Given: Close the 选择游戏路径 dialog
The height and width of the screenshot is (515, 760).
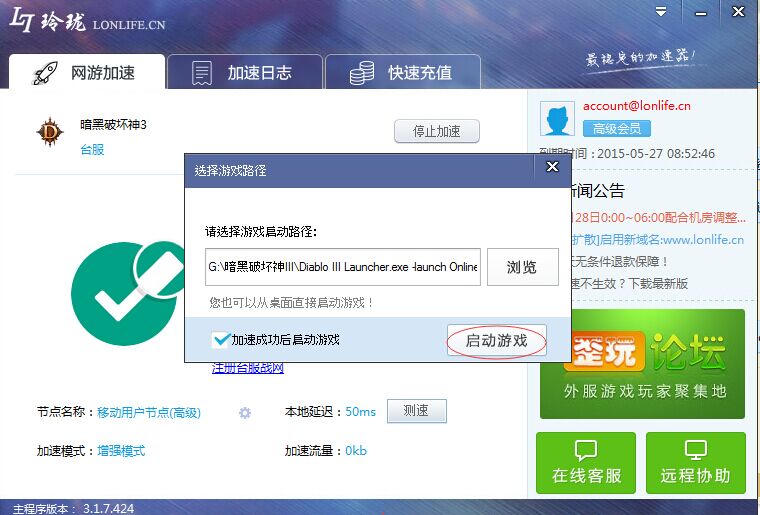Looking at the screenshot, I should 551,168.
